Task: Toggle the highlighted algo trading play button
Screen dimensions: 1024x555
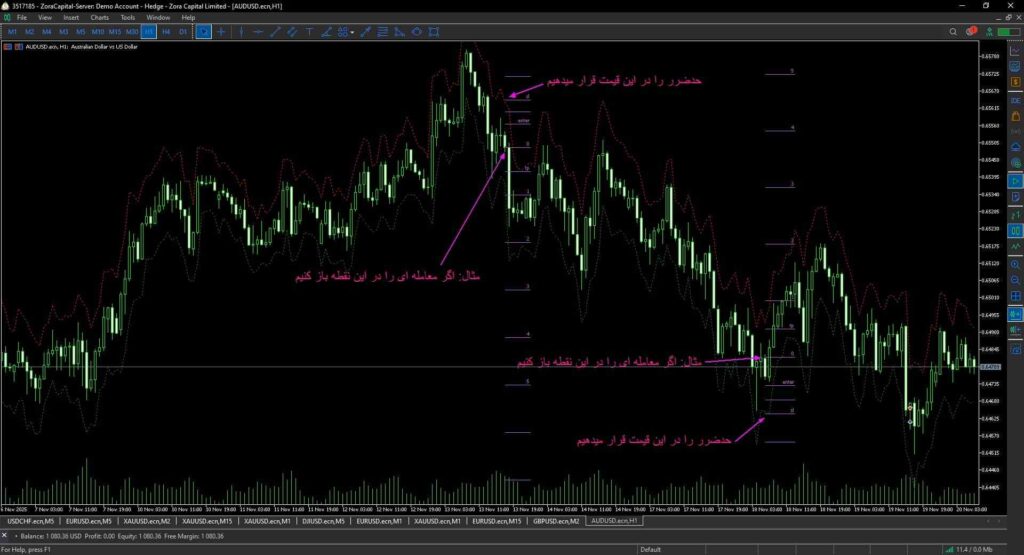Action: (x=1015, y=181)
